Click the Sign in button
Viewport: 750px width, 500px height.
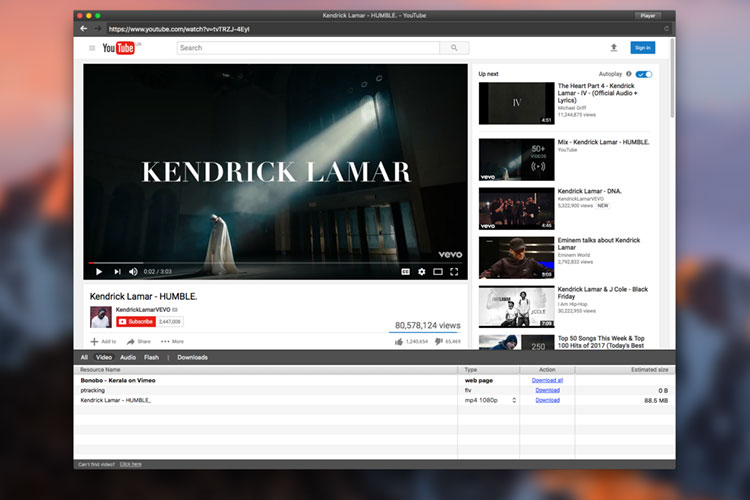pos(642,48)
